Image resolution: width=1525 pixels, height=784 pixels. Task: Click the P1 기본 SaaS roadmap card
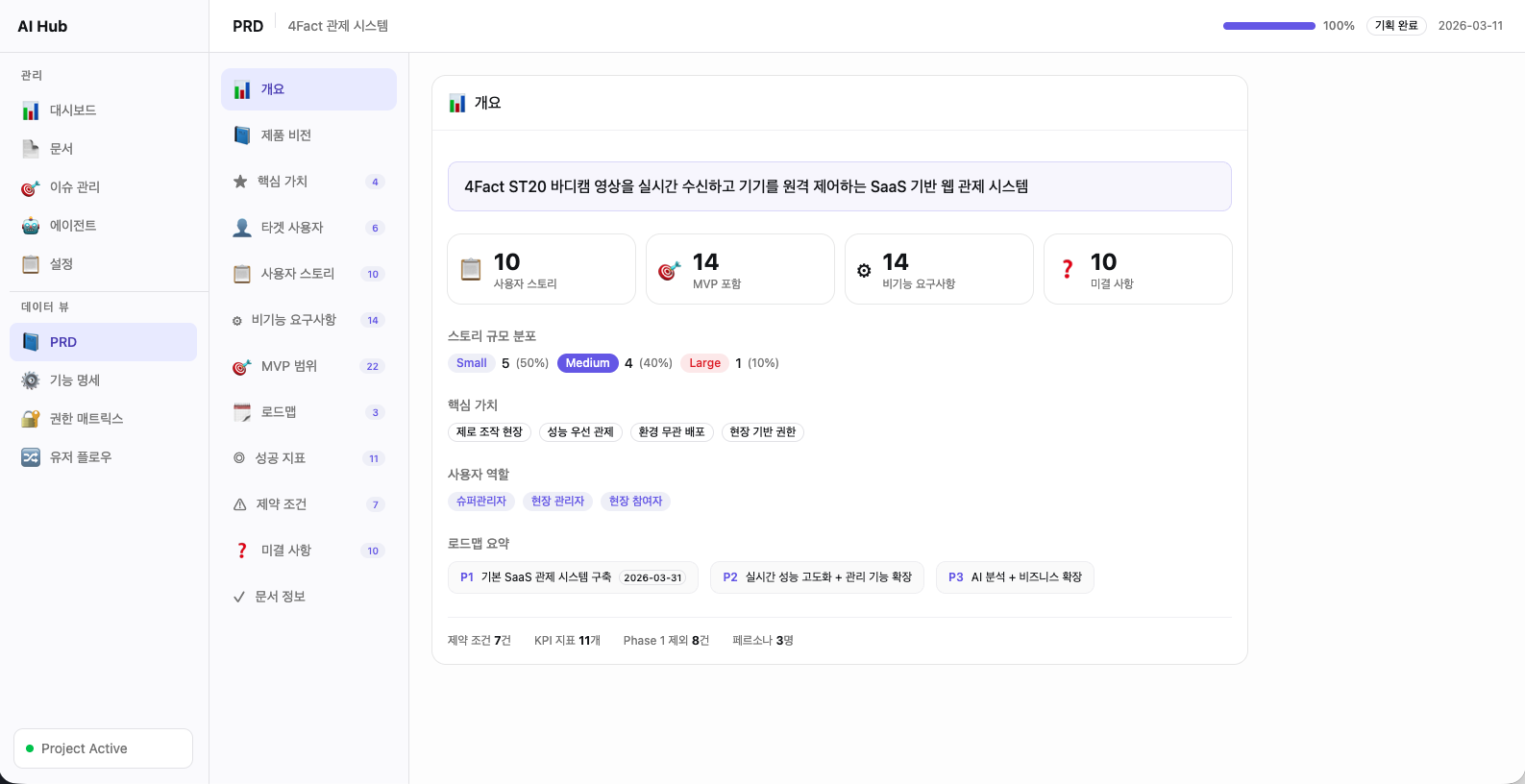572,577
